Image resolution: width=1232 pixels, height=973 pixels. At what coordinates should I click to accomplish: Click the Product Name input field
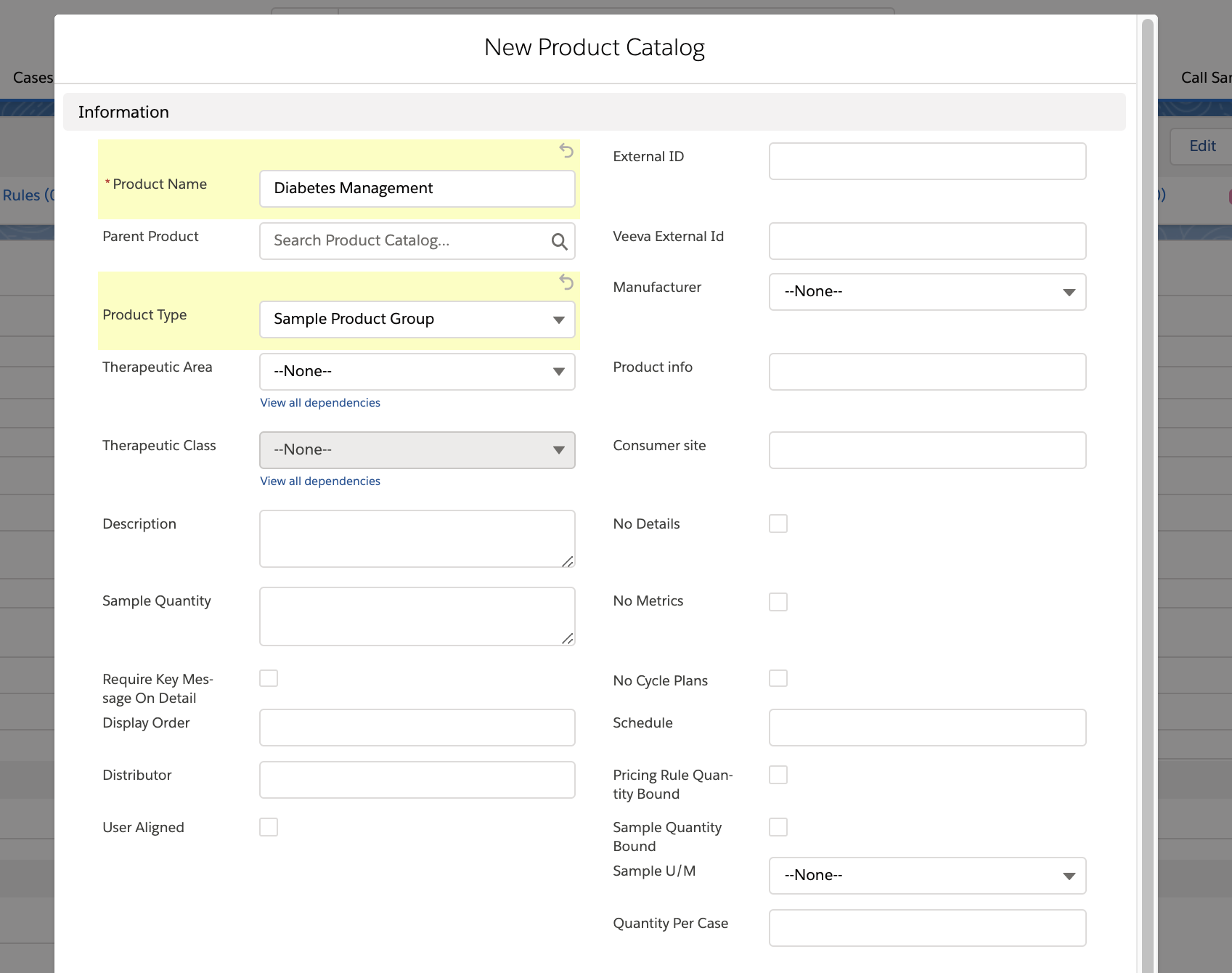[x=417, y=189]
